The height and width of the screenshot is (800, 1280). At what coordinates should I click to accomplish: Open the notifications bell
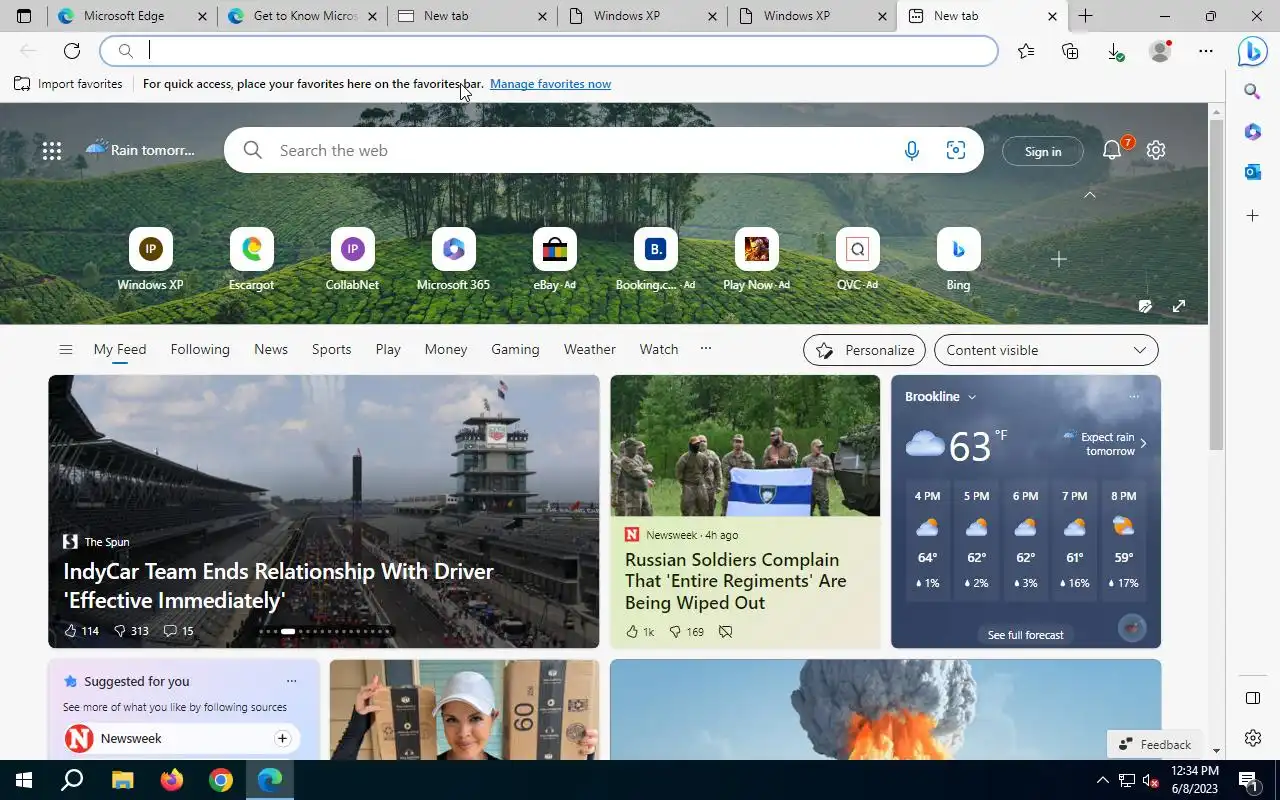1112,150
